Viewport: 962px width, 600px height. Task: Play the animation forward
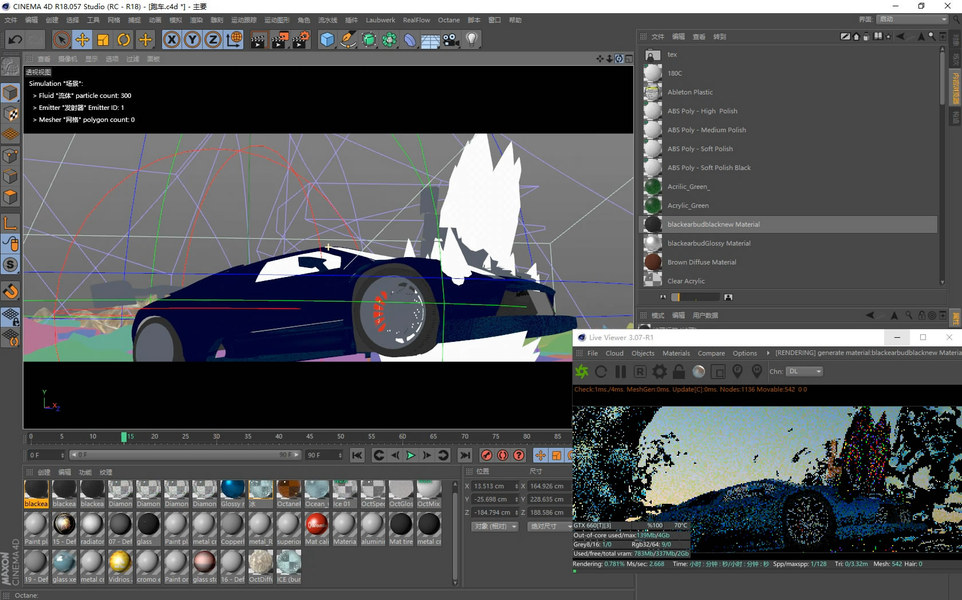click(x=411, y=455)
